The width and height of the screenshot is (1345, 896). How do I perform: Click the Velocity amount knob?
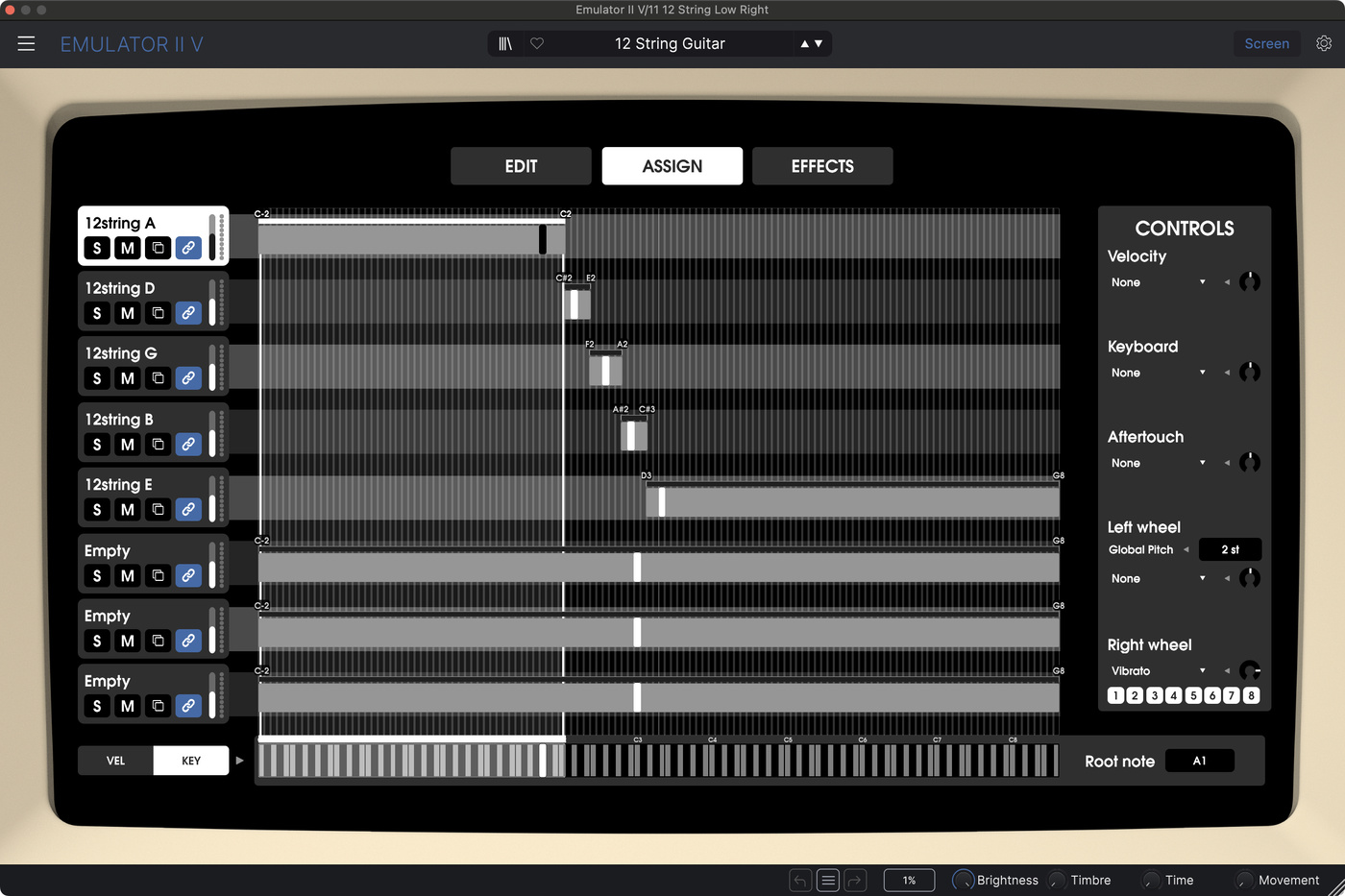(1250, 282)
